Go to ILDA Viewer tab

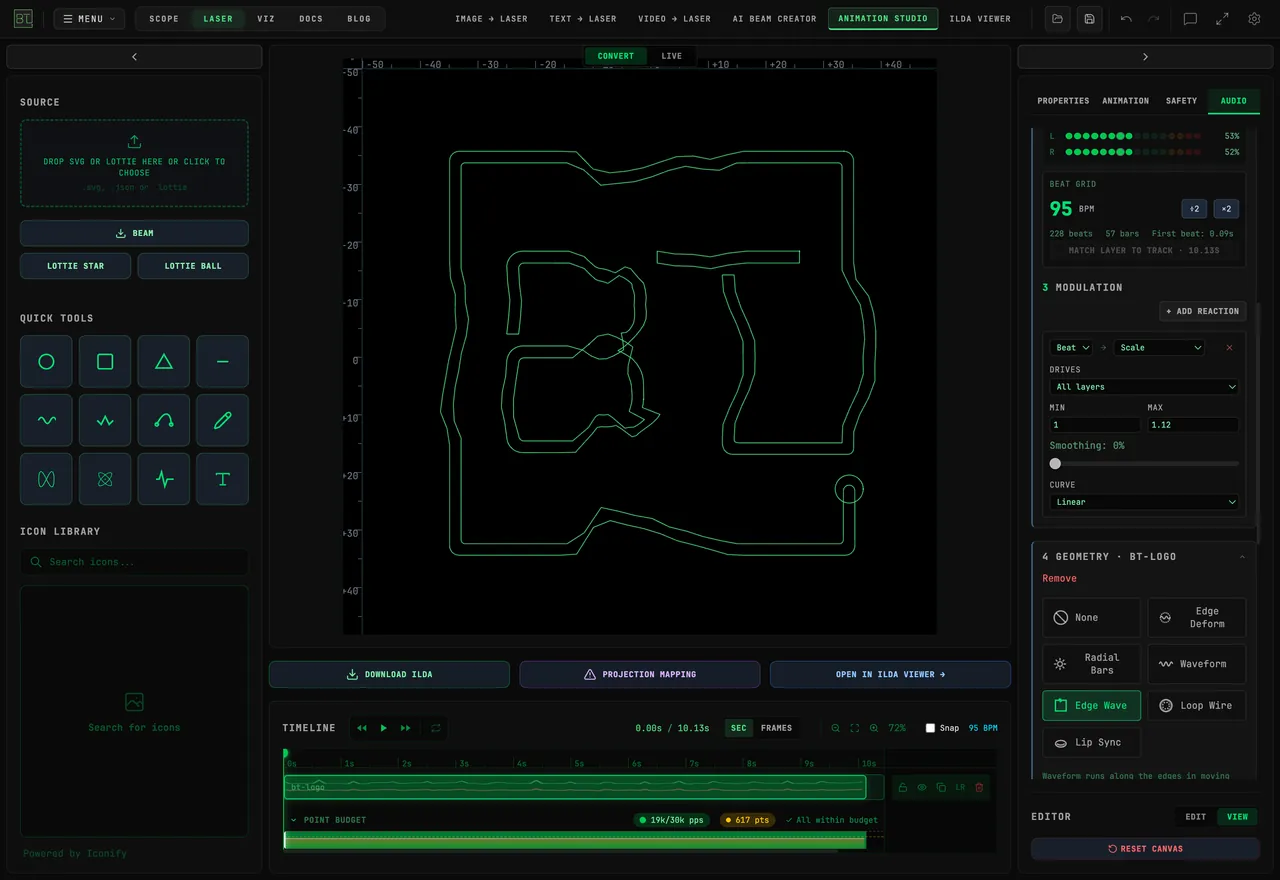(980, 19)
